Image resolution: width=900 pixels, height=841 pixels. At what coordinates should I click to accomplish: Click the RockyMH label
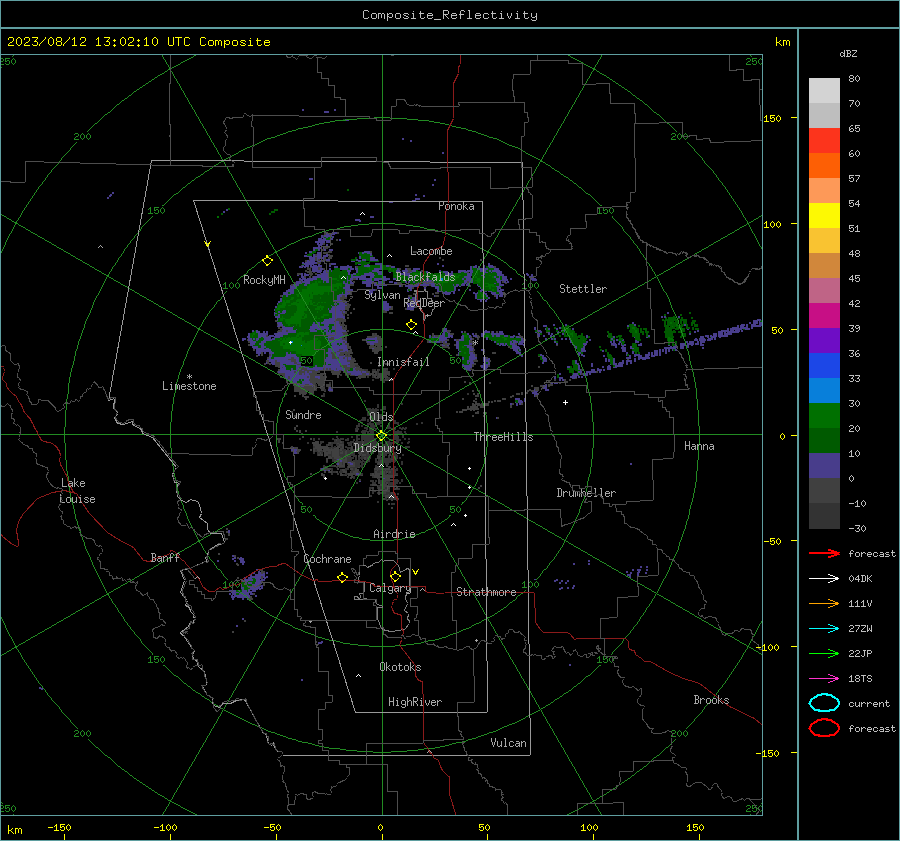[264, 280]
